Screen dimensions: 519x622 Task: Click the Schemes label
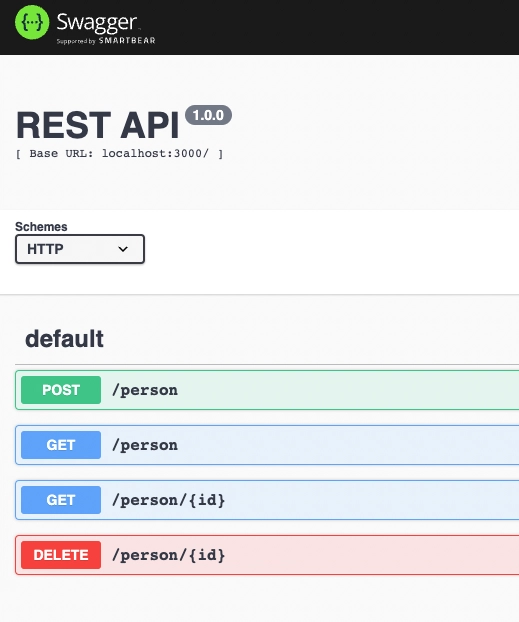click(41, 227)
